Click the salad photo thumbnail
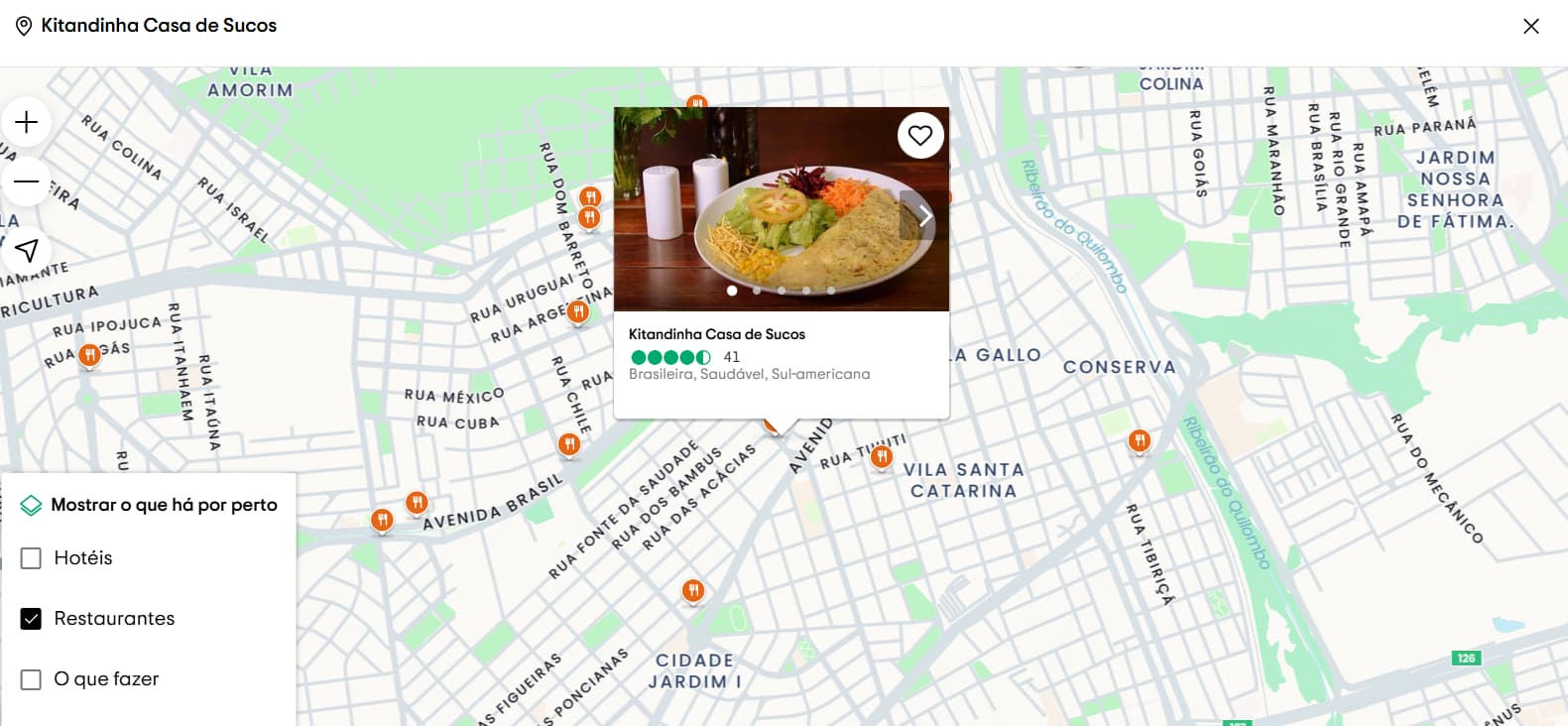The width and height of the screenshot is (1568, 726). (782, 209)
